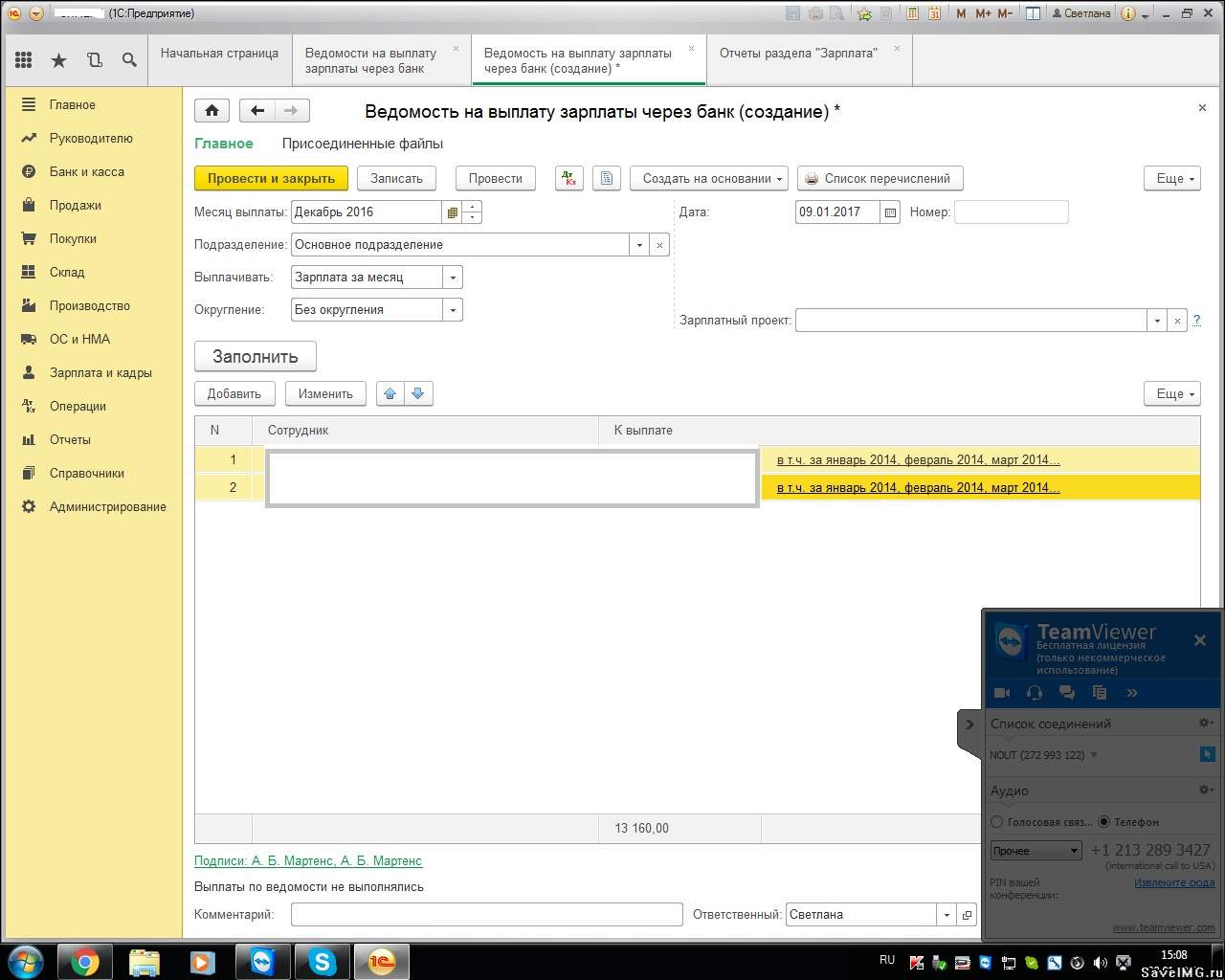Collapse TeamViewer panel with side arrow
1225x980 pixels.
point(969,724)
